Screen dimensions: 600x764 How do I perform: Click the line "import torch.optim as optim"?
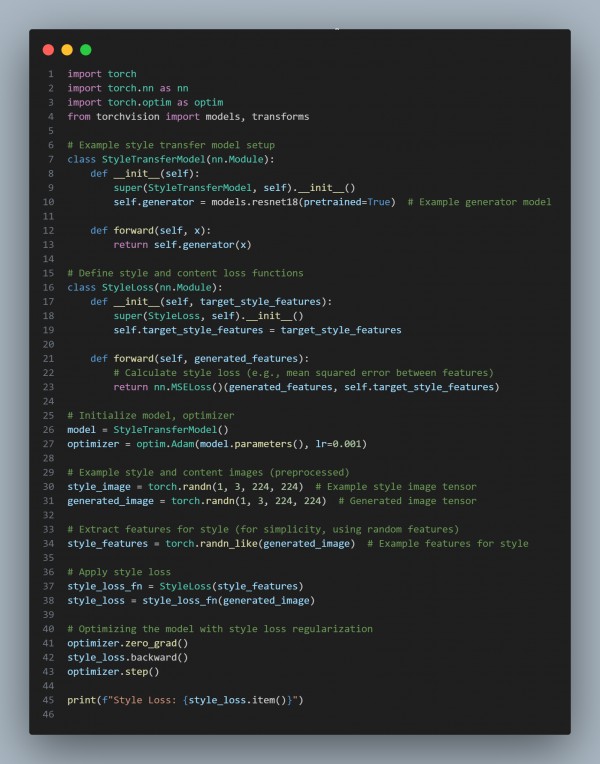pyautogui.click(x=145, y=102)
